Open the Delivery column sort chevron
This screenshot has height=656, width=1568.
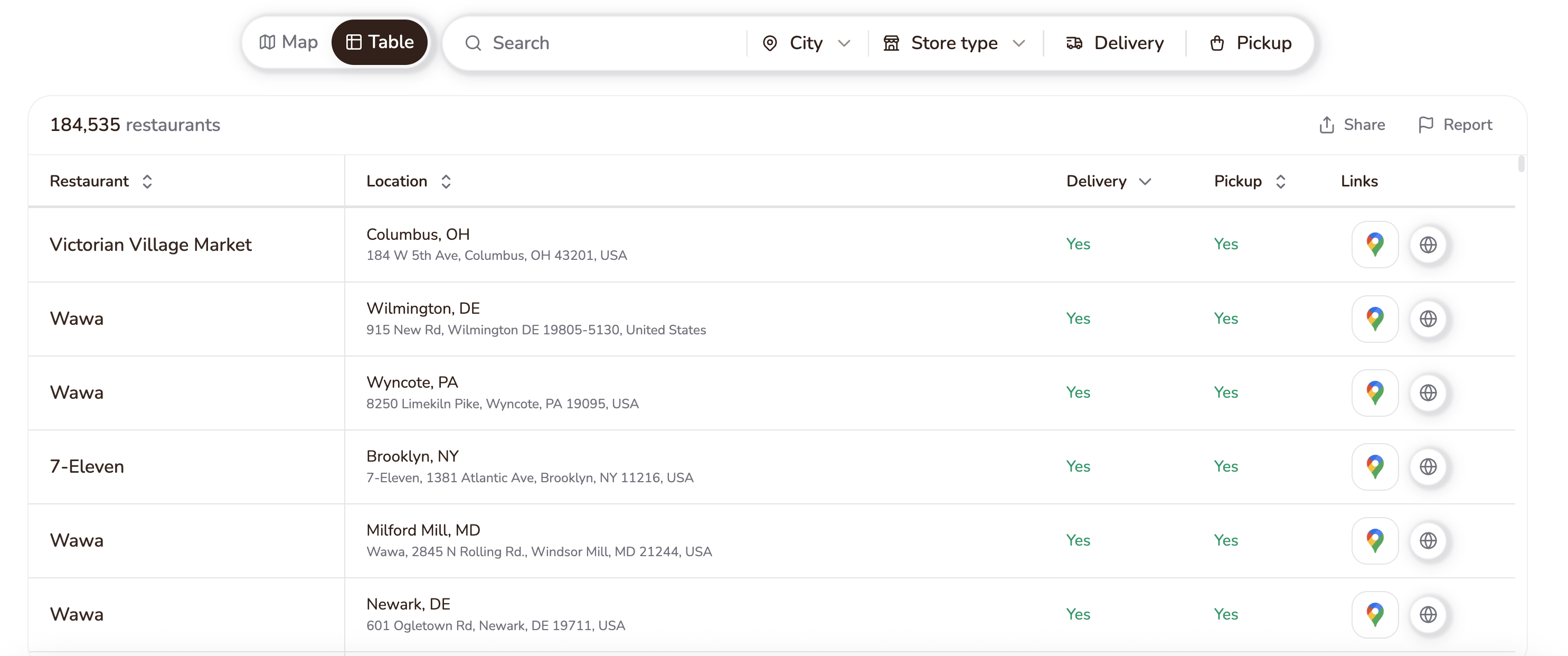tap(1145, 182)
